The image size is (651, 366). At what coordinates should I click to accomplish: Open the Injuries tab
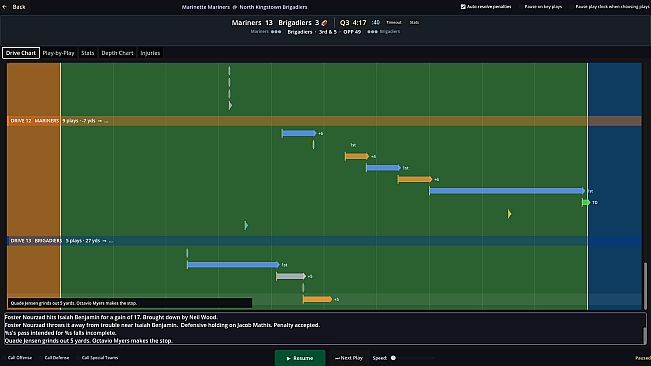tap(150, 53)
